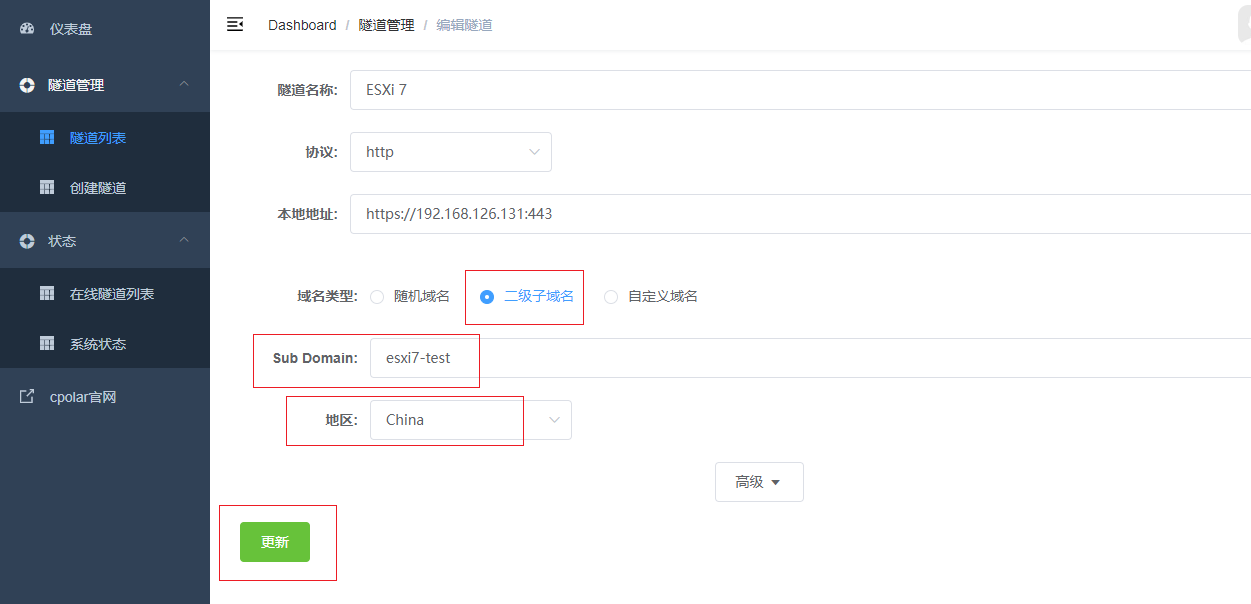The width and height of the screenshot is (1251, 604).
Task: Click the grid icon beside 在线隧道列表
Action: pyautogui.click(x=47, y=294)
